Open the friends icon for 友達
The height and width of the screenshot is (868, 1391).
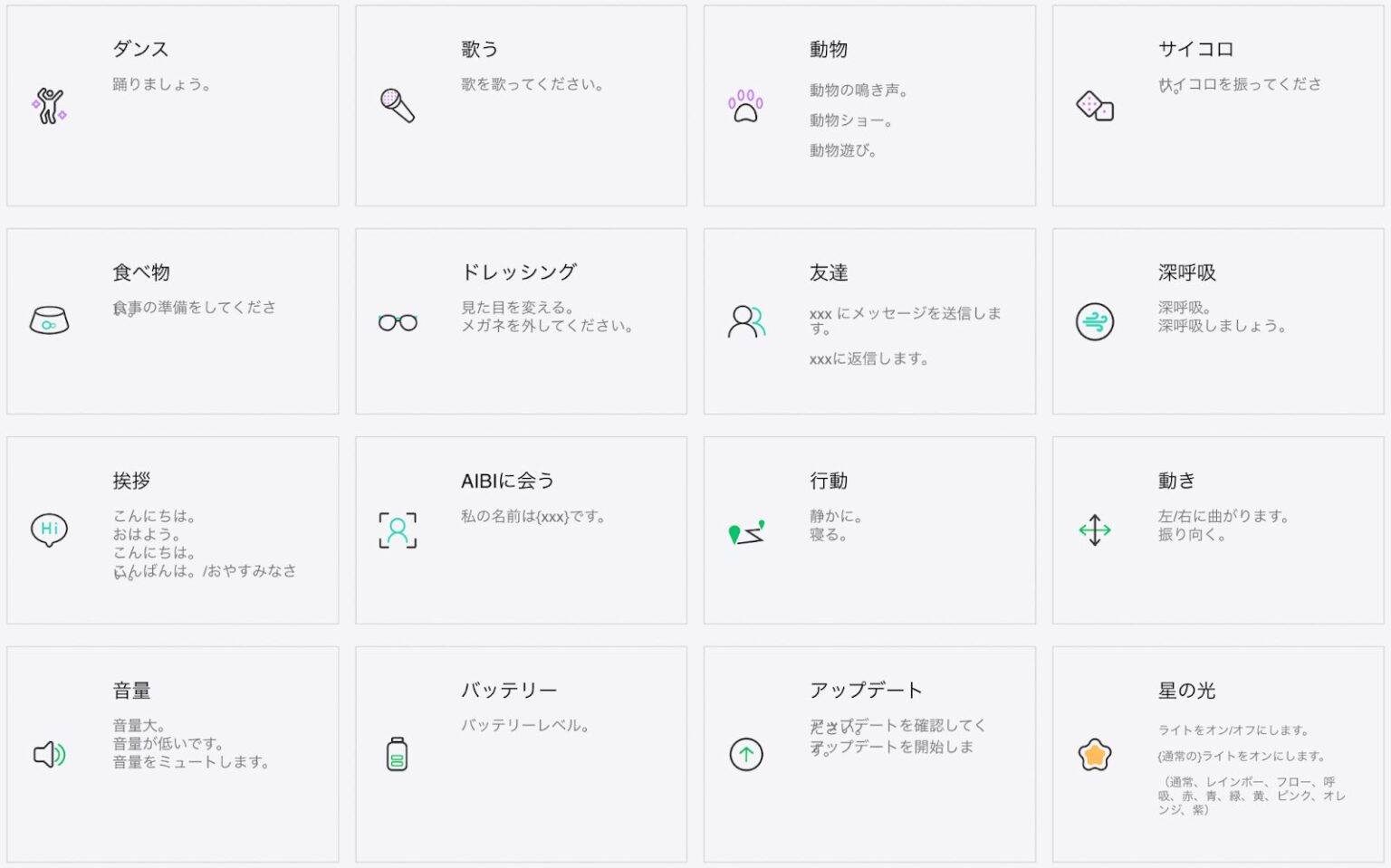point(746,321)
